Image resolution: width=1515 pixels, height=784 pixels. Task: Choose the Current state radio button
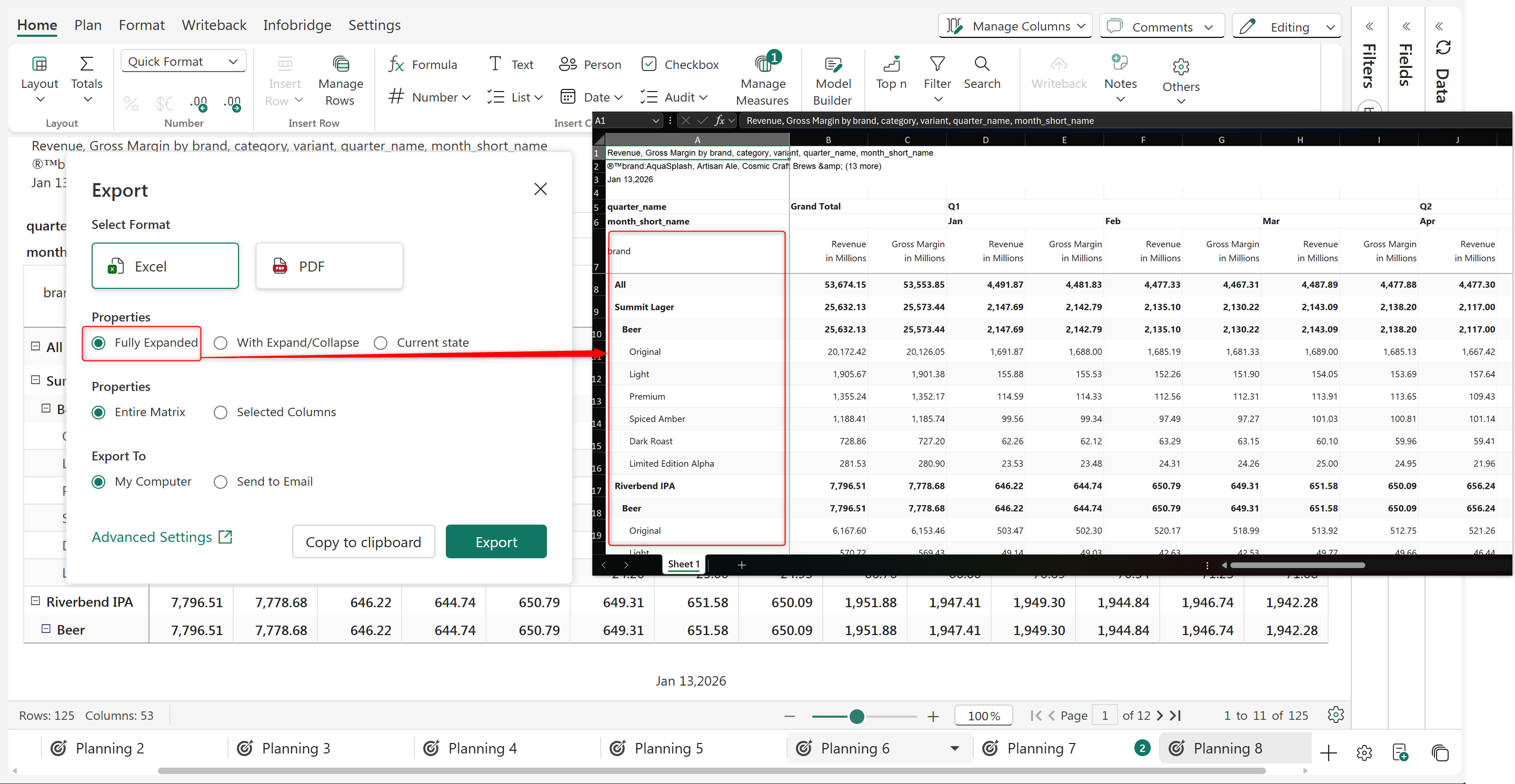381,343
